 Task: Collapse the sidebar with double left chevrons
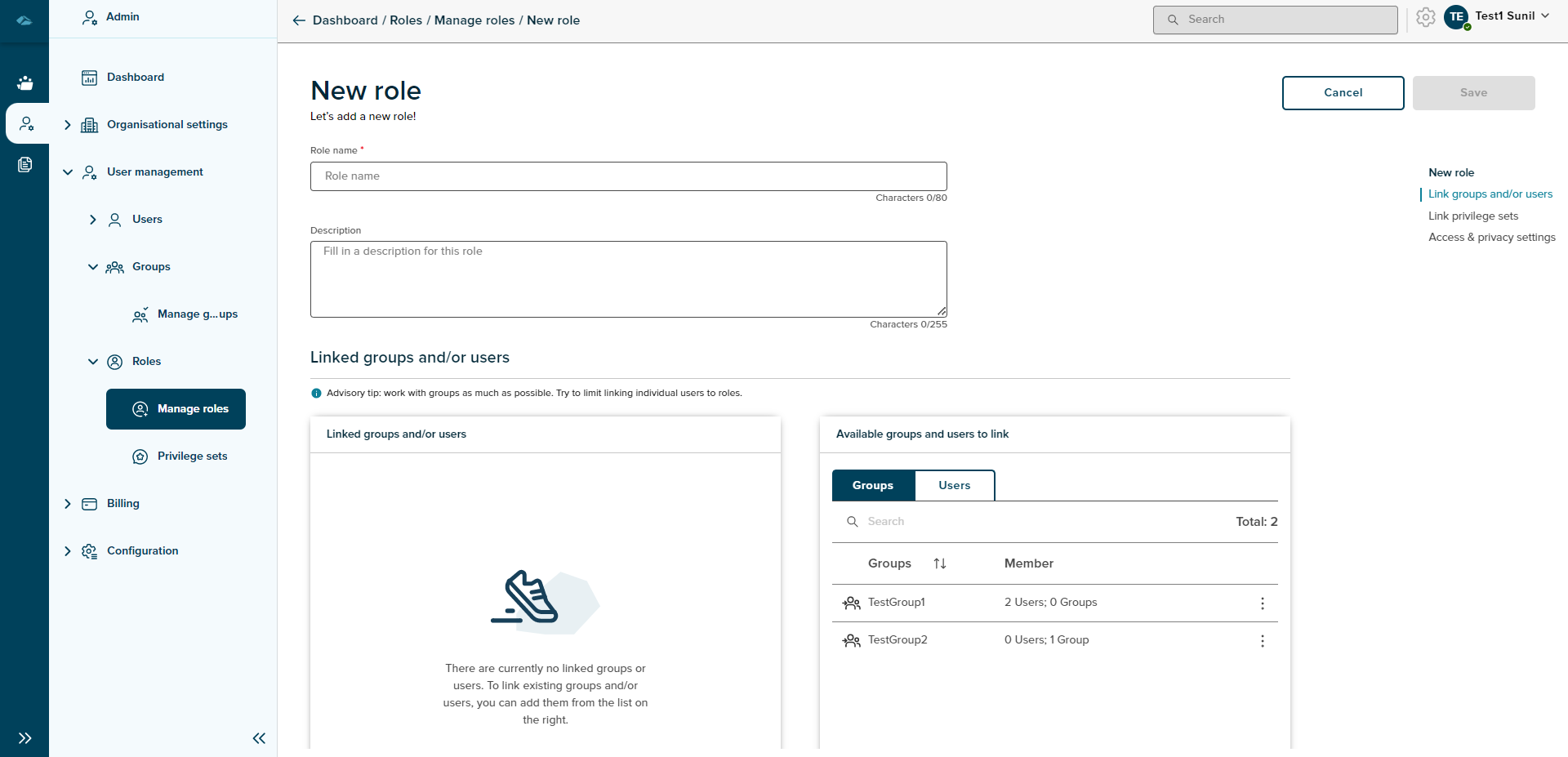pos(259,738)
